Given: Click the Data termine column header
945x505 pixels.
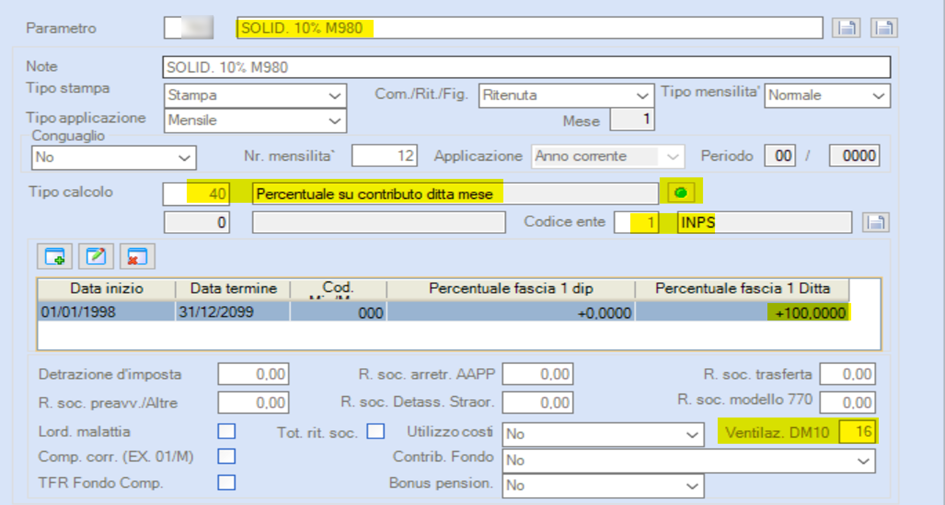Looking at the screenshot, I should (x=233, y=289).
